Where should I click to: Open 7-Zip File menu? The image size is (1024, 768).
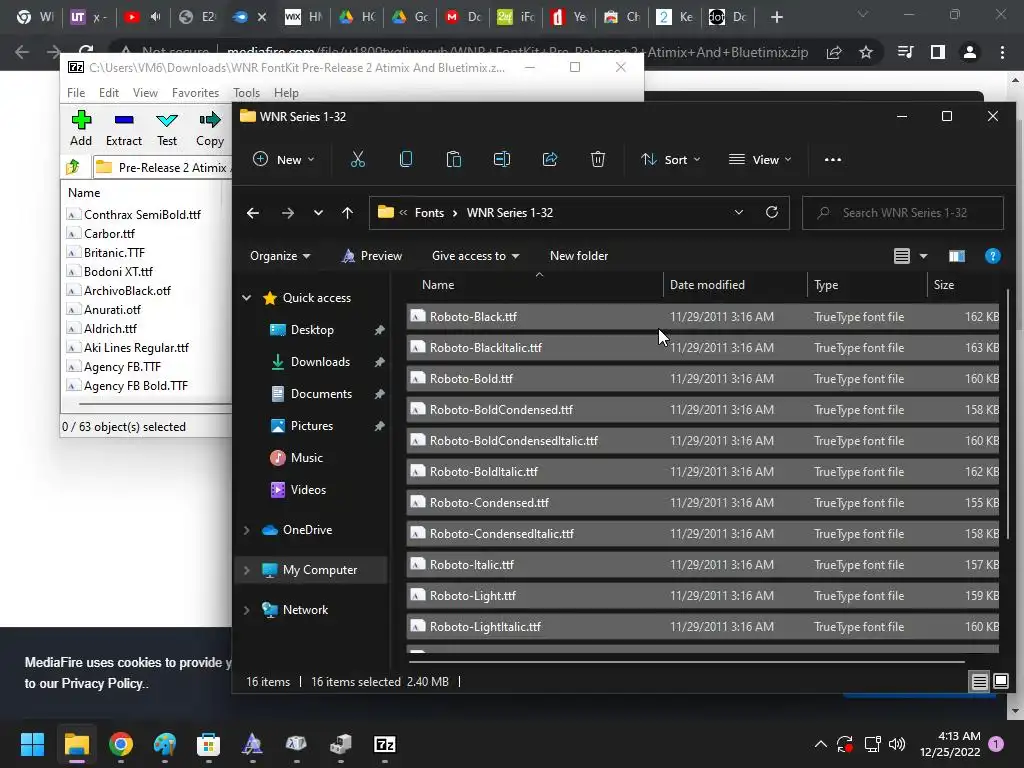76,93
